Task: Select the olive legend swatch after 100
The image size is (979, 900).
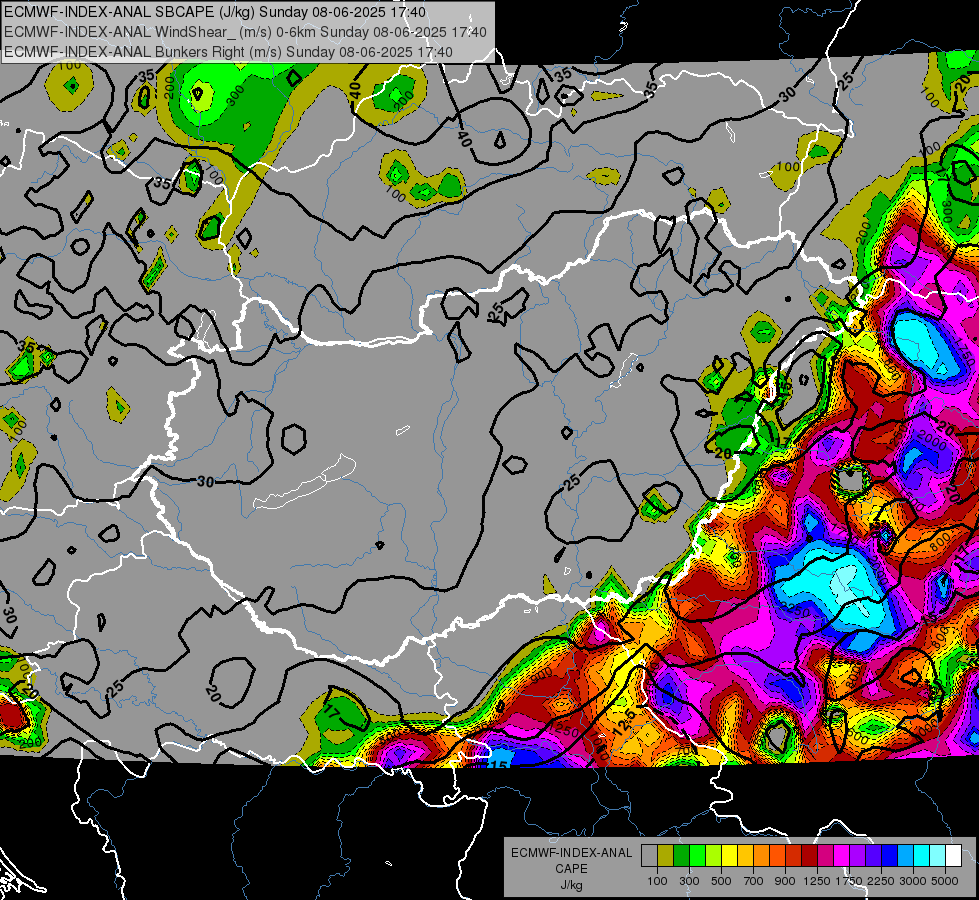Action: [x=666, y=856]
